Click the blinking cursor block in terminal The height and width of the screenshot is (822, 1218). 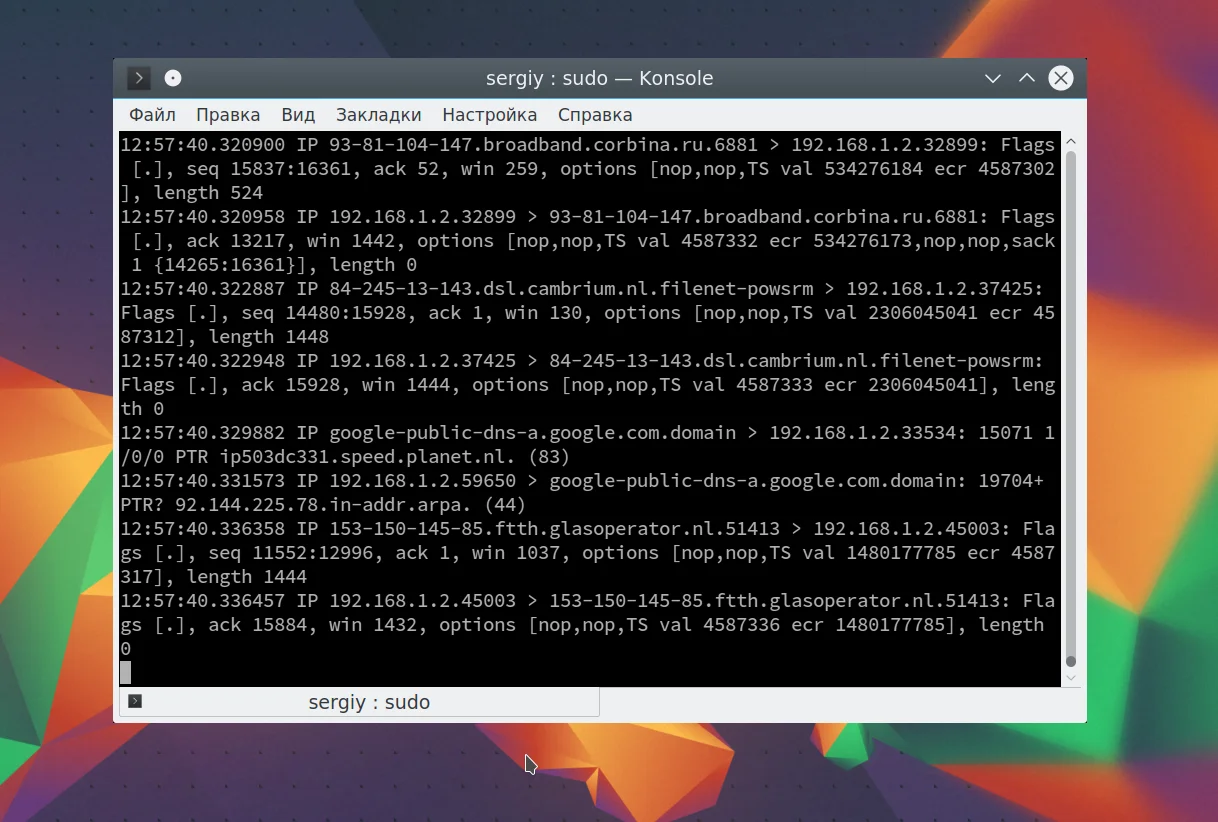coord(126,673)
